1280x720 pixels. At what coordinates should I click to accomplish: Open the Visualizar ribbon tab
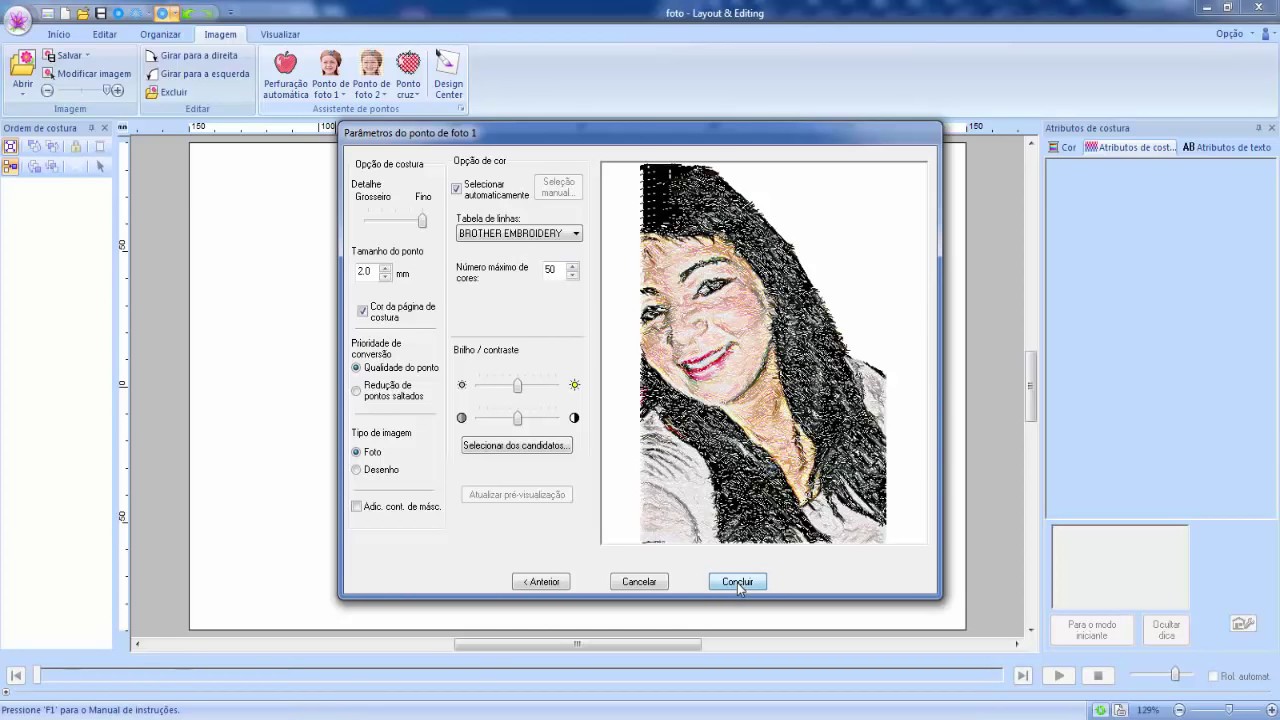(280, 34)
